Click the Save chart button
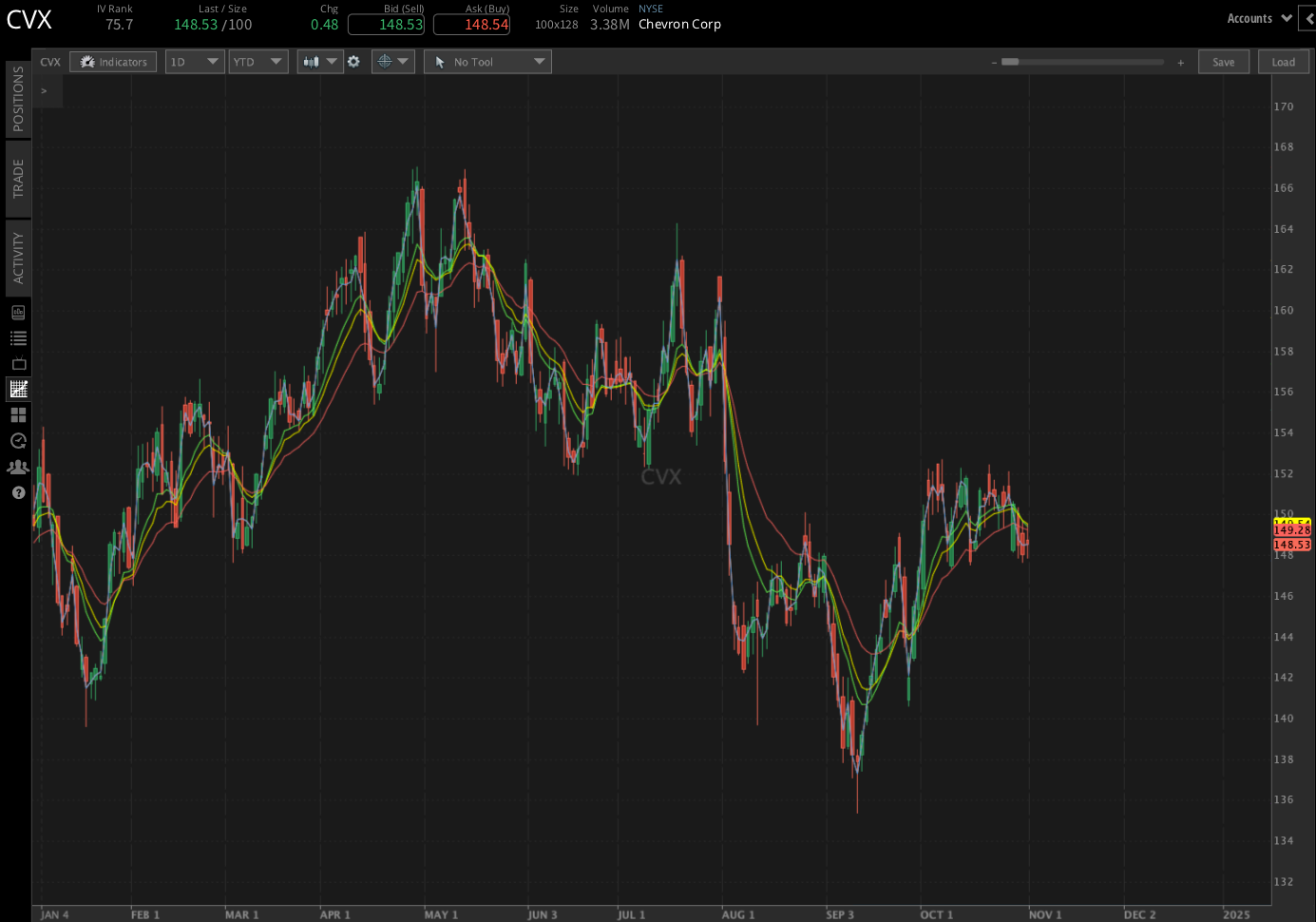Viewport: 1316px width, 922px height. [x=1223, y=62]
